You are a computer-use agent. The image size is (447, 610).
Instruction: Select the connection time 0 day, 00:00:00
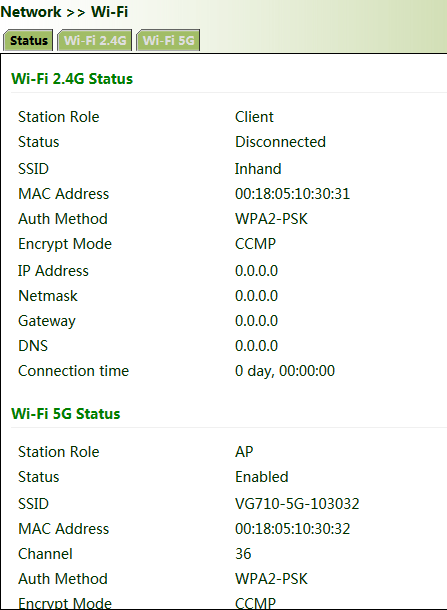click(285, 371)
